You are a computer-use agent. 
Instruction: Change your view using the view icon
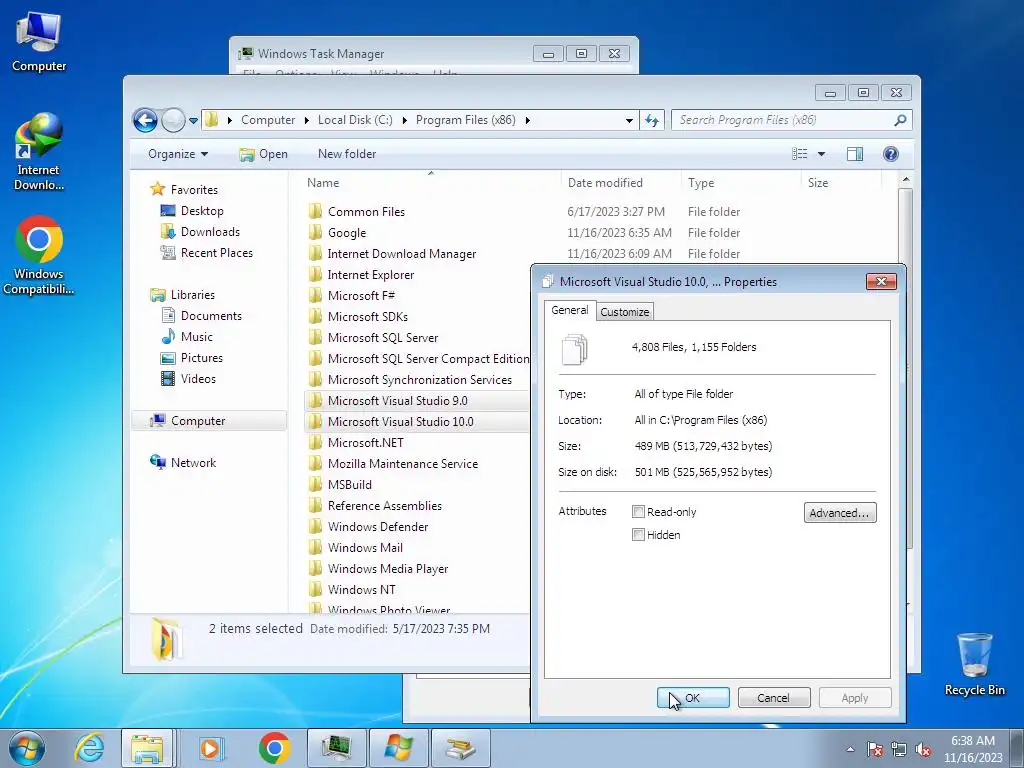tap(800, 154)
